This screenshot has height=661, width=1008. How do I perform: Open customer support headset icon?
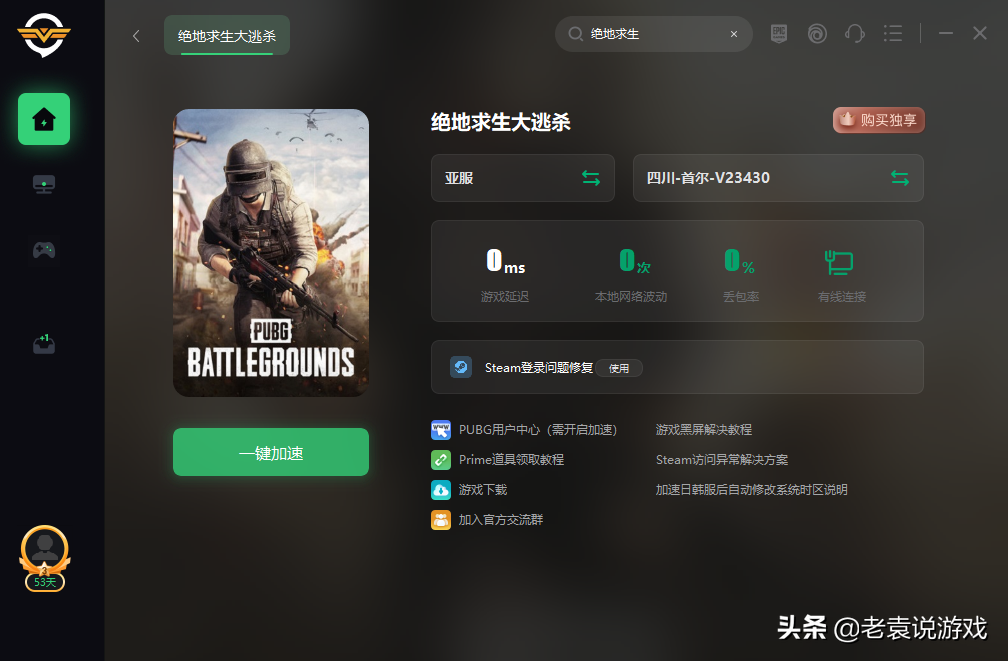coord(855,34)
